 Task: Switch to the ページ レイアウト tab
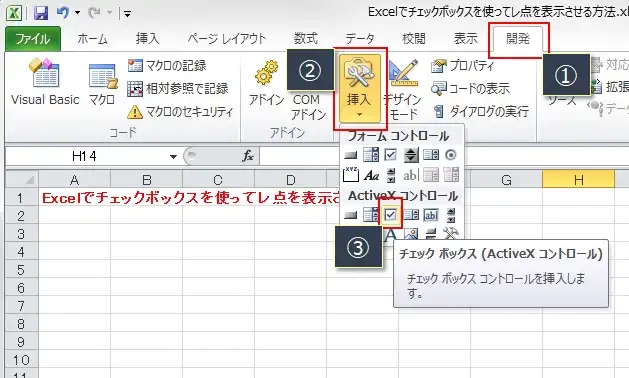(227, 39)
